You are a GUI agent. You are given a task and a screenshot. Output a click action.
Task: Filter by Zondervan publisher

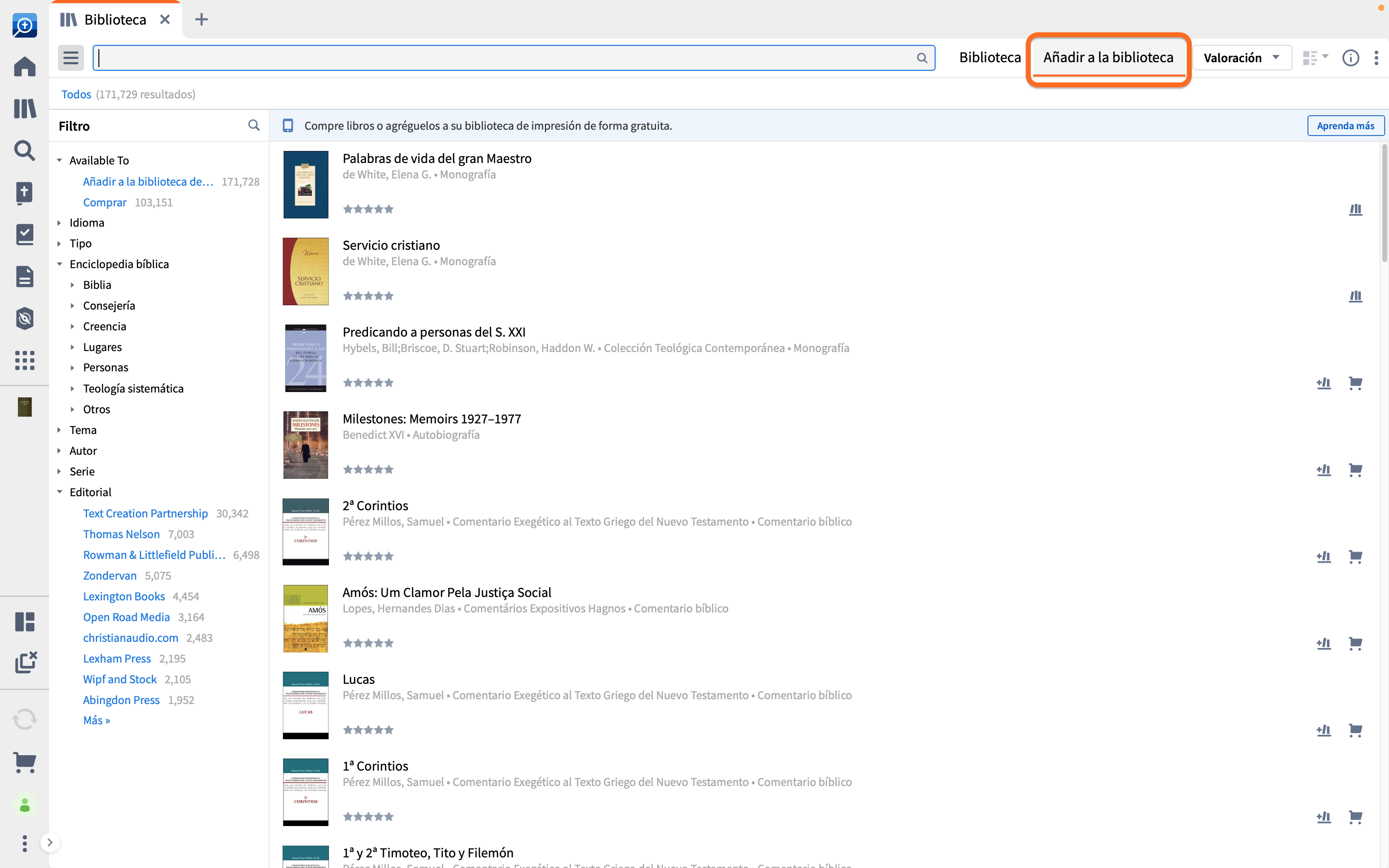(109, 575)
